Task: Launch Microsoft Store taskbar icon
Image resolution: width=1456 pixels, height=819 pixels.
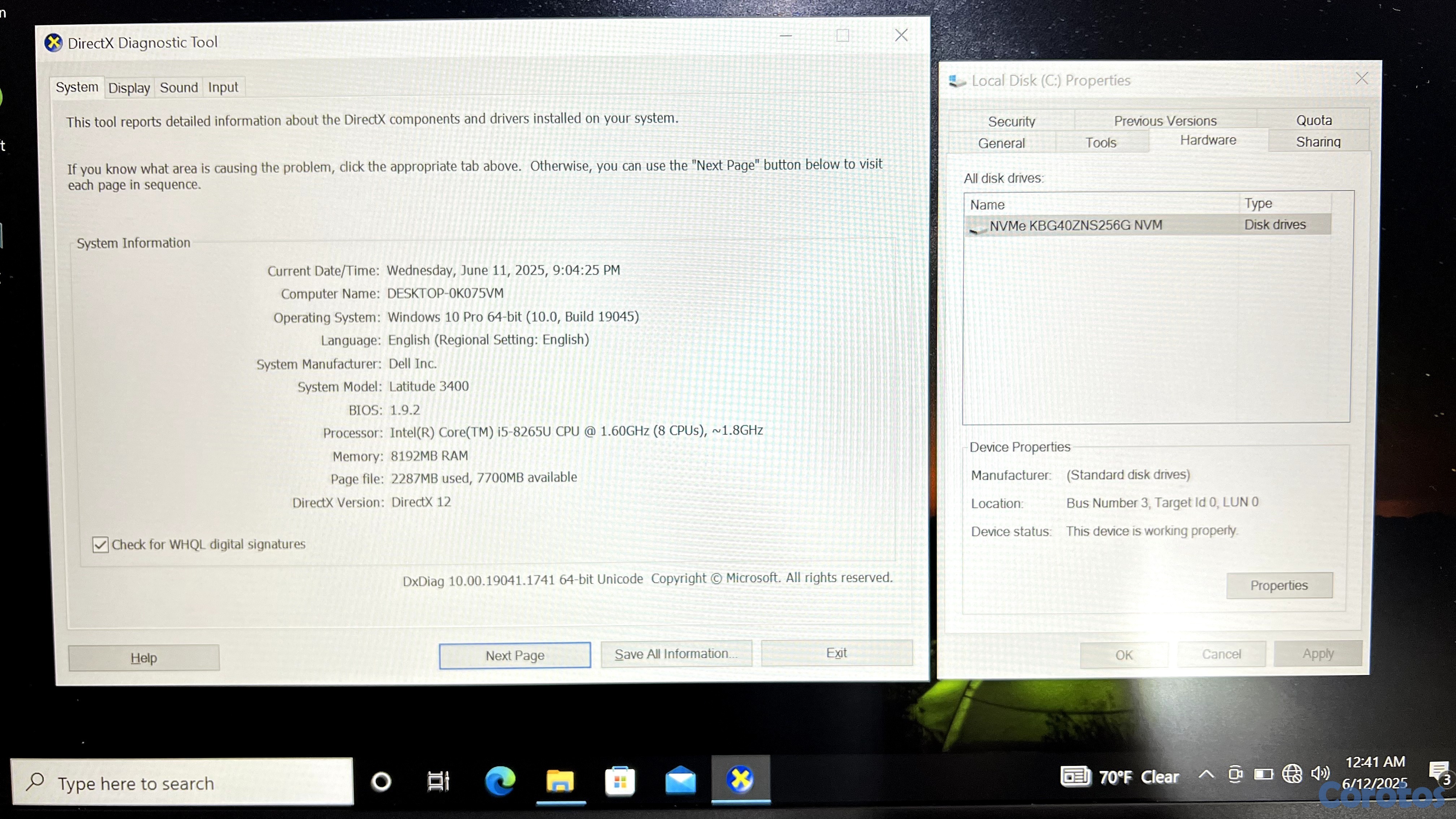Action: click(619, 781)
